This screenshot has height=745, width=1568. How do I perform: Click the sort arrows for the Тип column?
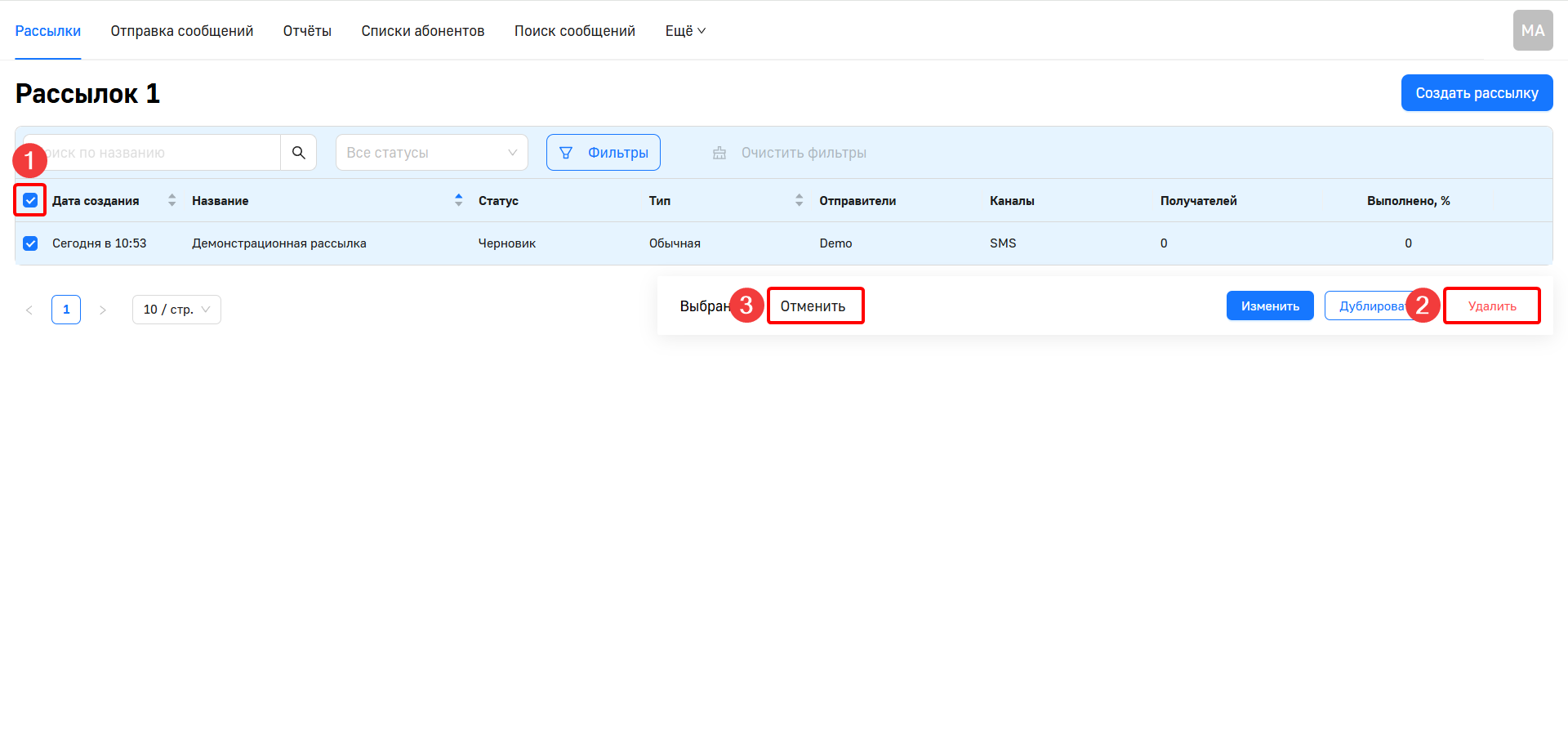point(799,201)
